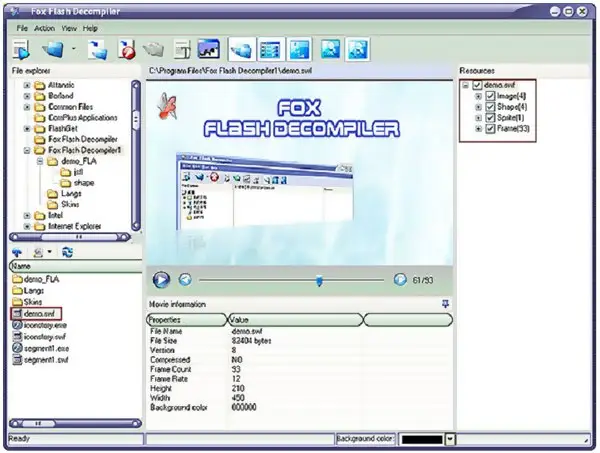Click the file list view mode icon
Image resolution: width=600 pixels, height=453 pixels.
pos(38,252)
